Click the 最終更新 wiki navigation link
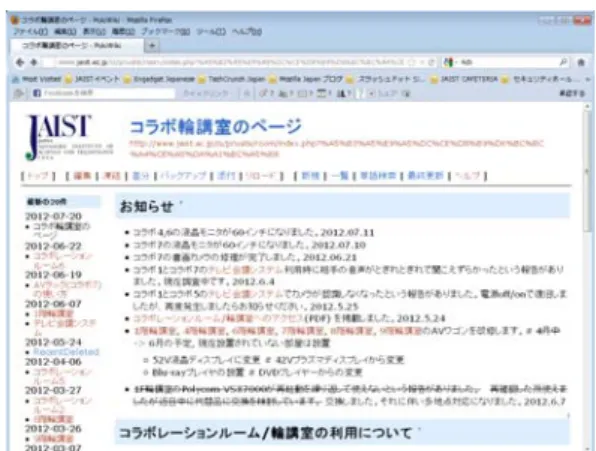Image resolution: width=596 pixels, height=451 pixels. point(425,176)
